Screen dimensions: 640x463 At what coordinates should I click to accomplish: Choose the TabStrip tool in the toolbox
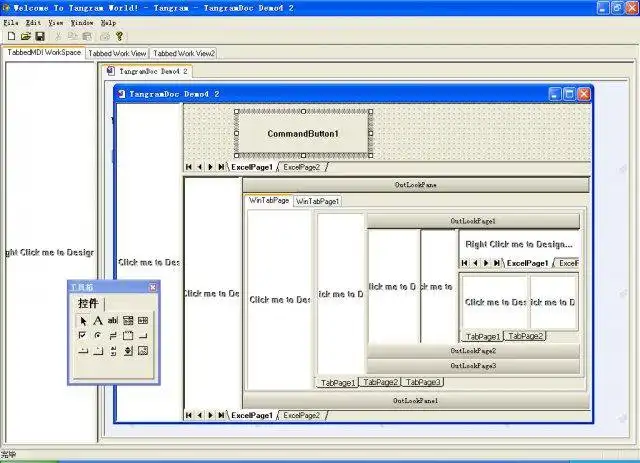tap(82, 351)
